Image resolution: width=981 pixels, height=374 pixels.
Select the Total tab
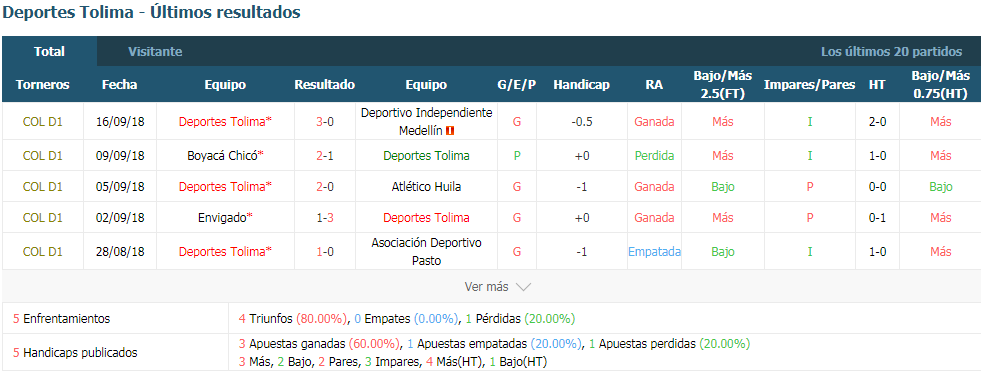[49, 52]
